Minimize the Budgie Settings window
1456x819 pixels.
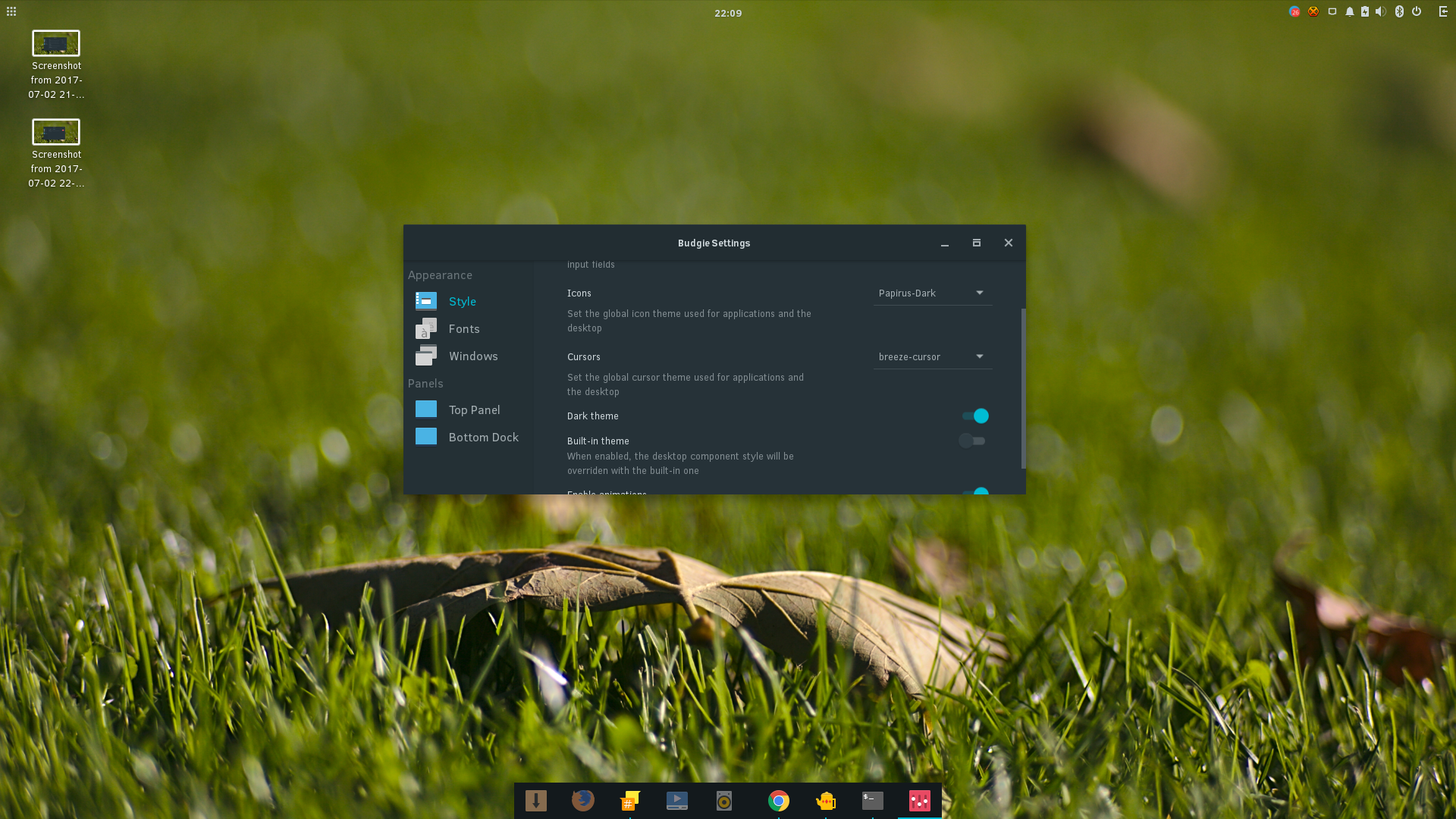click(945, 243)
